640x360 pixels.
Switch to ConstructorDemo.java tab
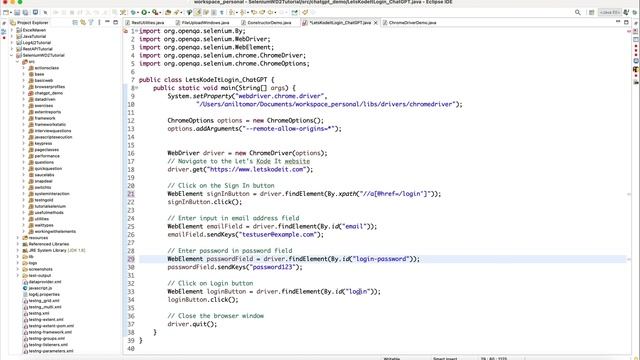click(269, 22)
